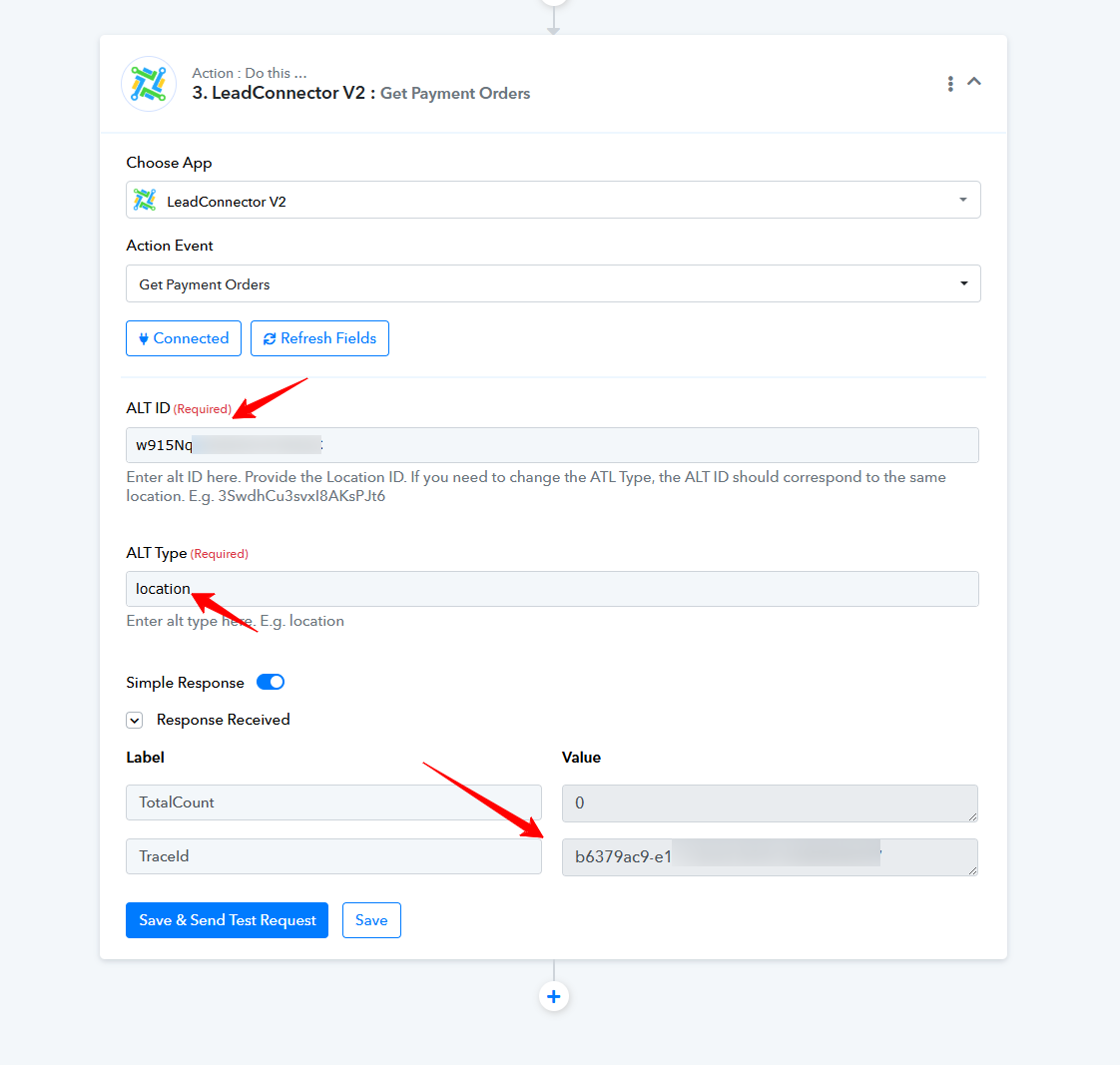
Task: Add a new step with plus button
Action: point(554,996)
